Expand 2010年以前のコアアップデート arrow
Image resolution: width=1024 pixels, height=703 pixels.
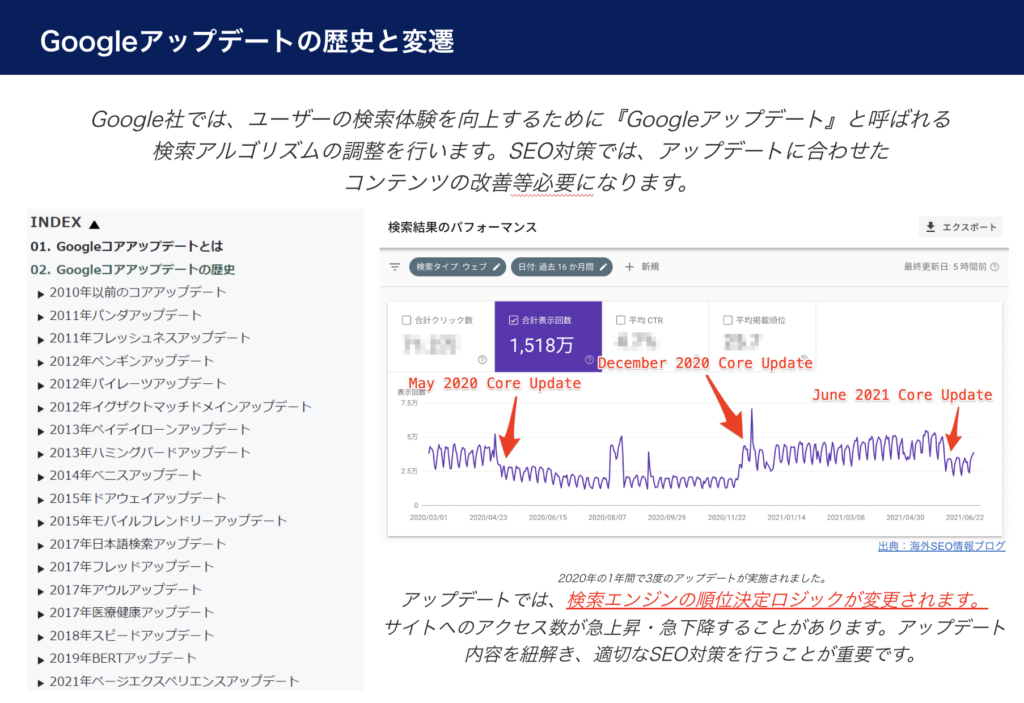40,294
